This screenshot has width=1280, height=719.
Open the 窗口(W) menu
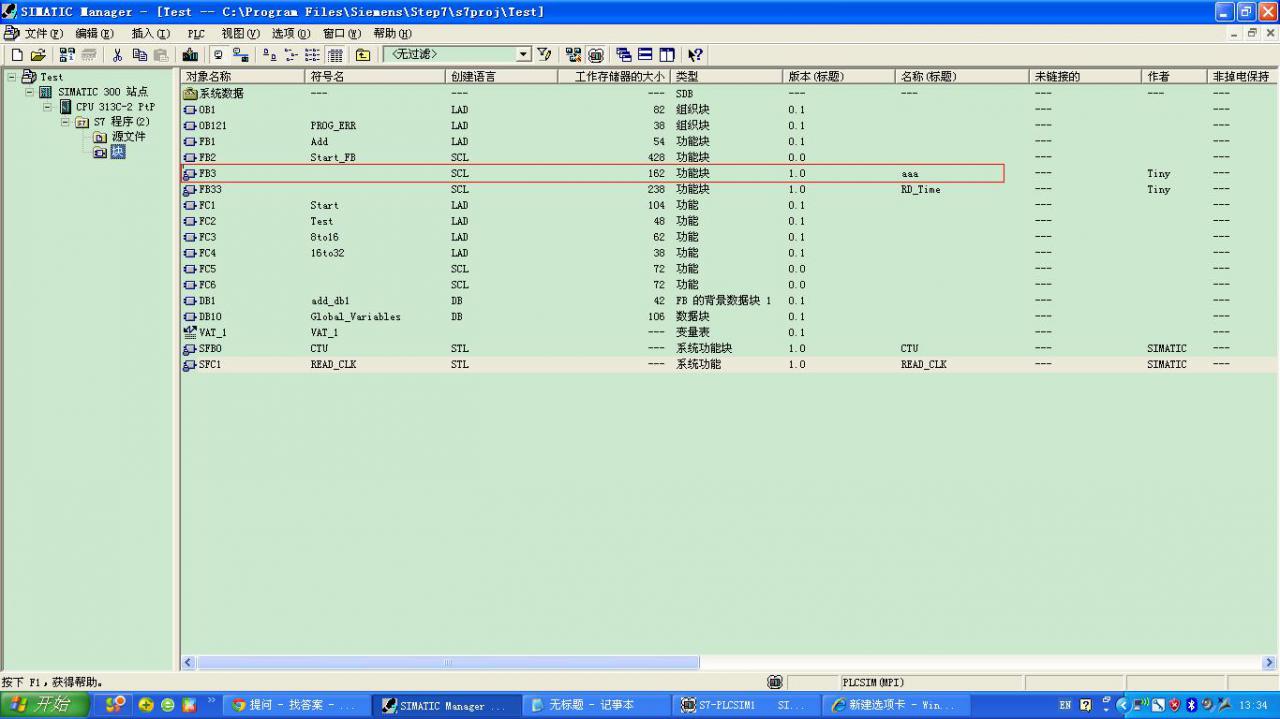342,33
